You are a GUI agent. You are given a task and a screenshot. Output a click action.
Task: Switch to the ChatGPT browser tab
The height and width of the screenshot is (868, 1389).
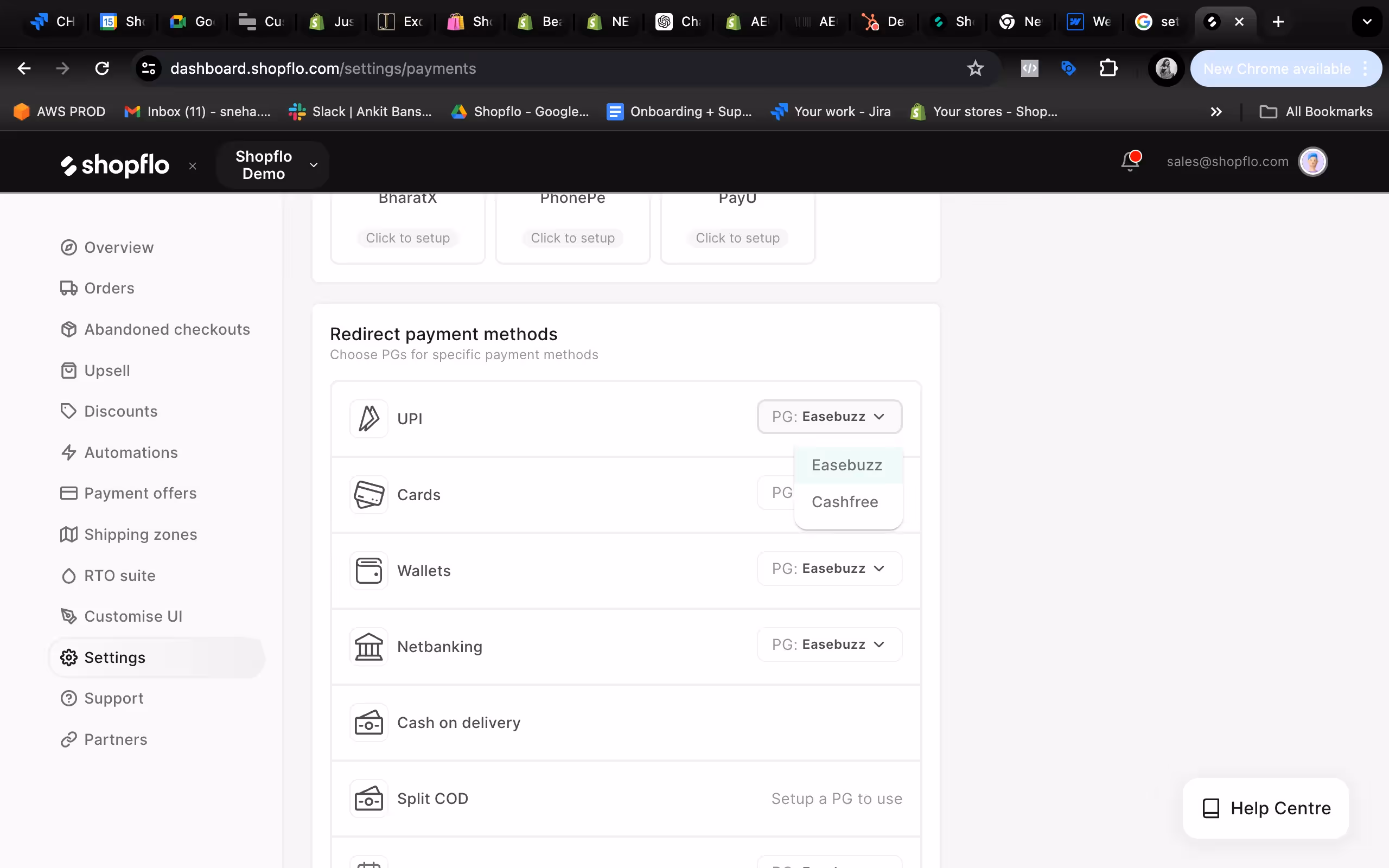coord(678,22)
